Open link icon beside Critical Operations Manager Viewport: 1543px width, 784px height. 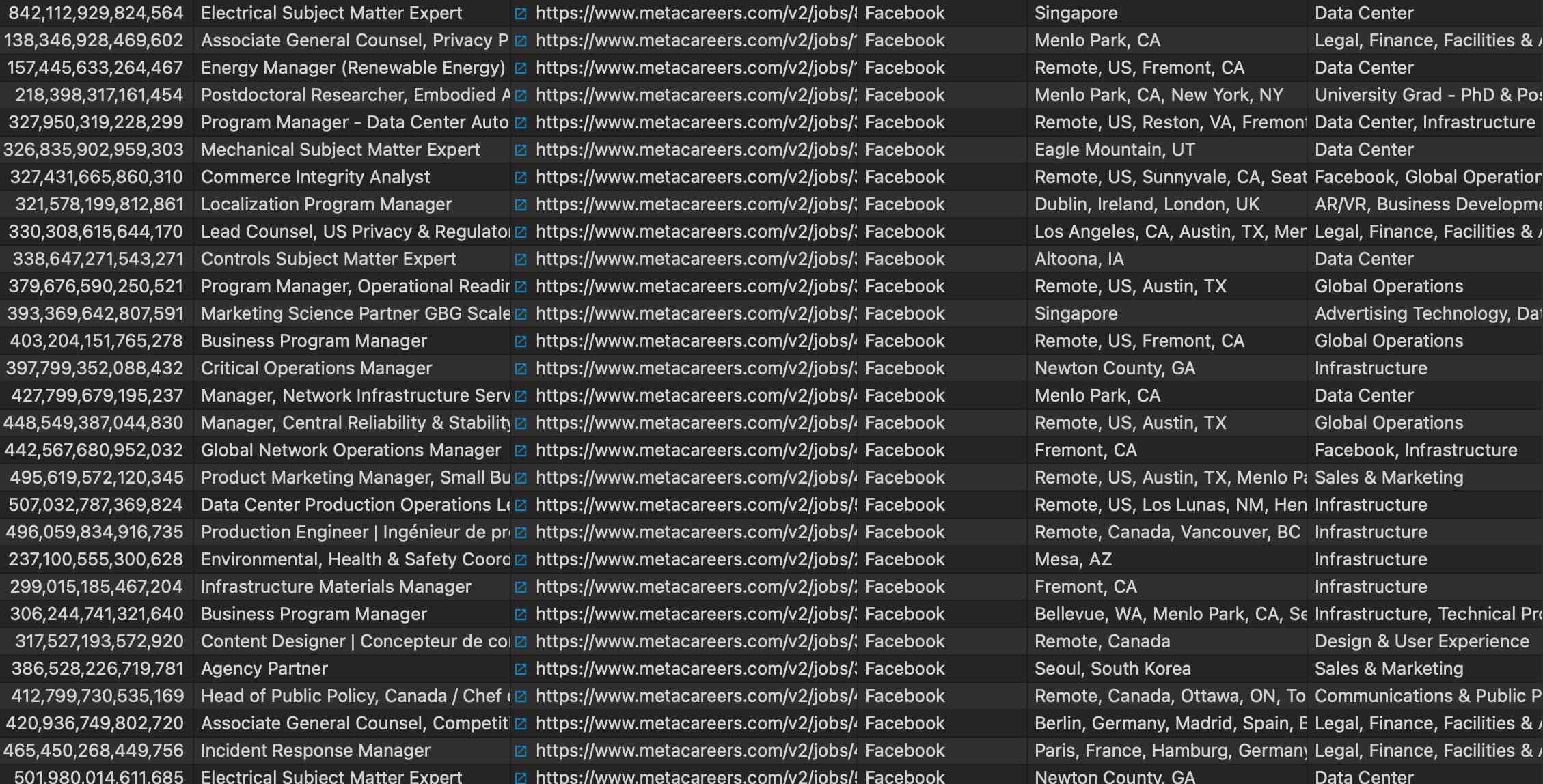(521, 368)
